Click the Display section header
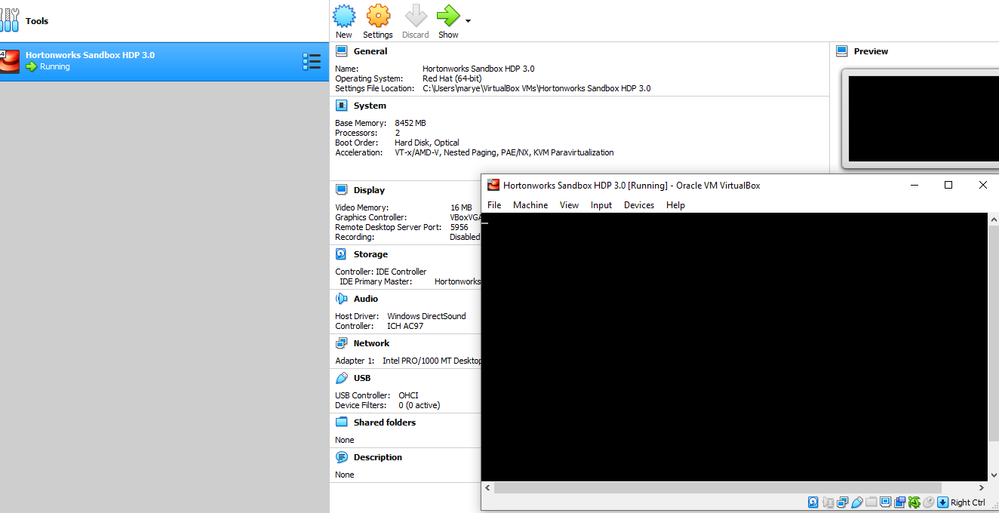 369,190
